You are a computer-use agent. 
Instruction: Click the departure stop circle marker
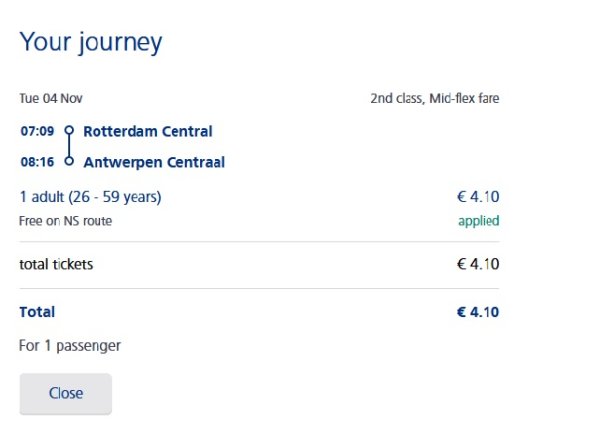click(69, 131)
